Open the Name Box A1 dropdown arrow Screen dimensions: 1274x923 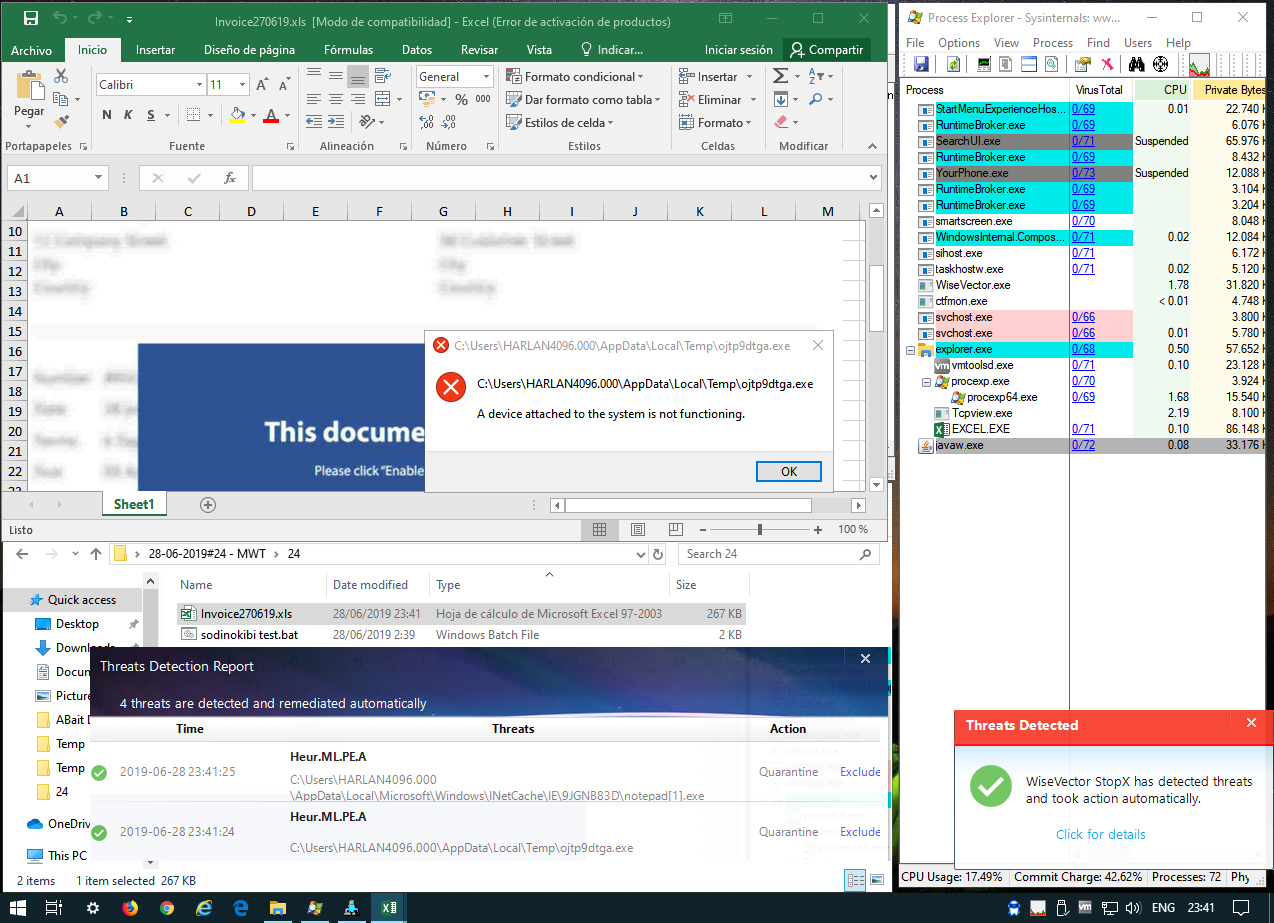(99, 178)
